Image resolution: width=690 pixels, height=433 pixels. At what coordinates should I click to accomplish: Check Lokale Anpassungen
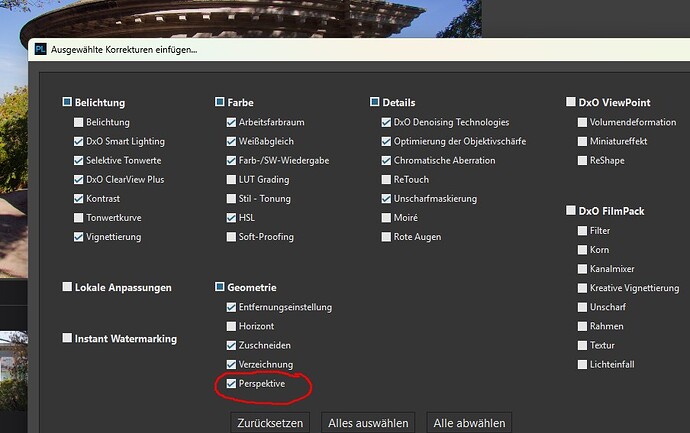coord(67,287)
